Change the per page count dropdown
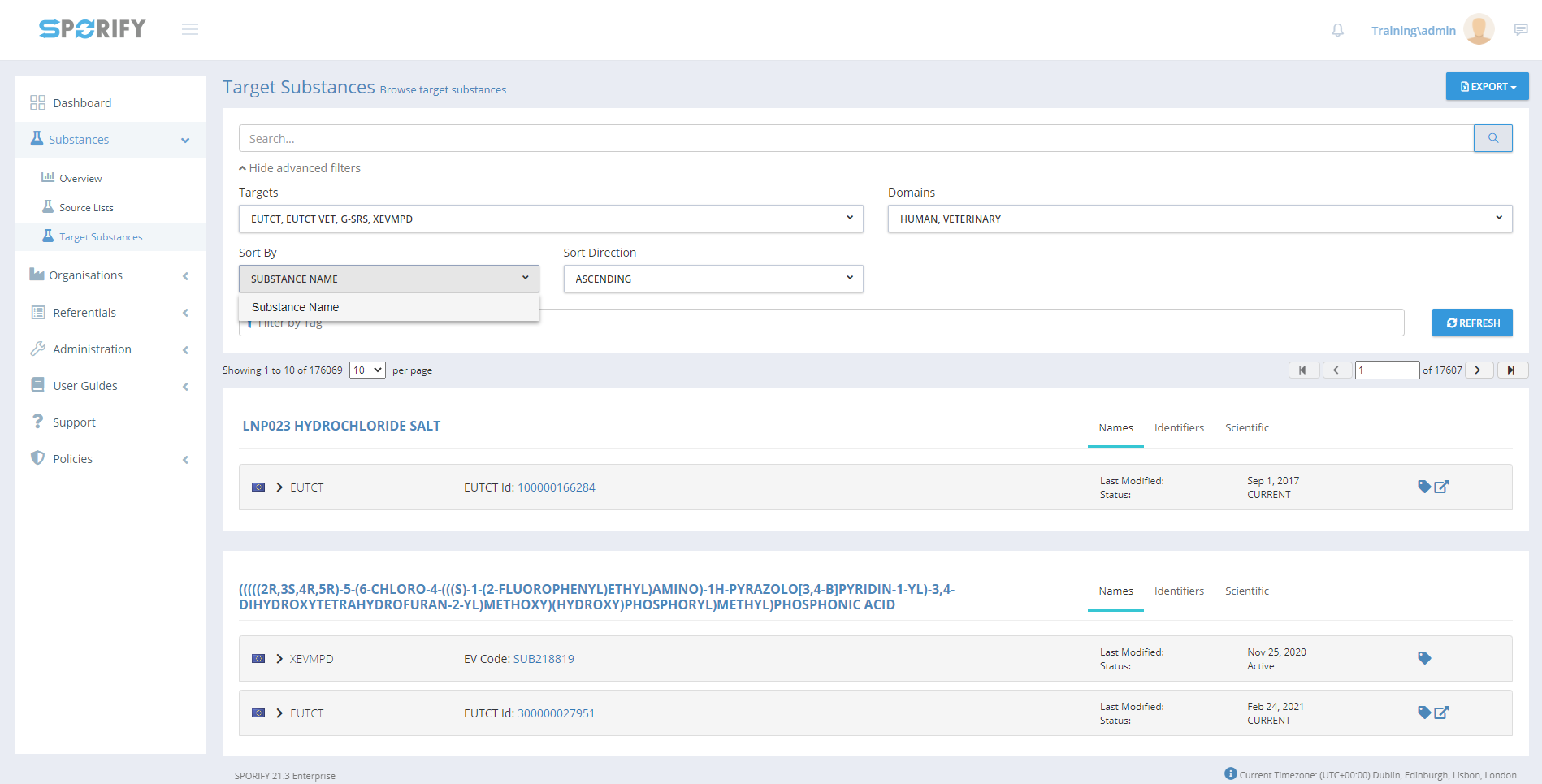Viewport: 1542px width, 784px height. [x=367, y=370]
